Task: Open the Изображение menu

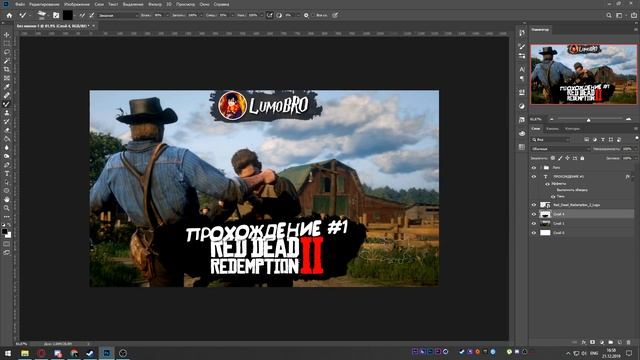Action: [x=77, y=4]
